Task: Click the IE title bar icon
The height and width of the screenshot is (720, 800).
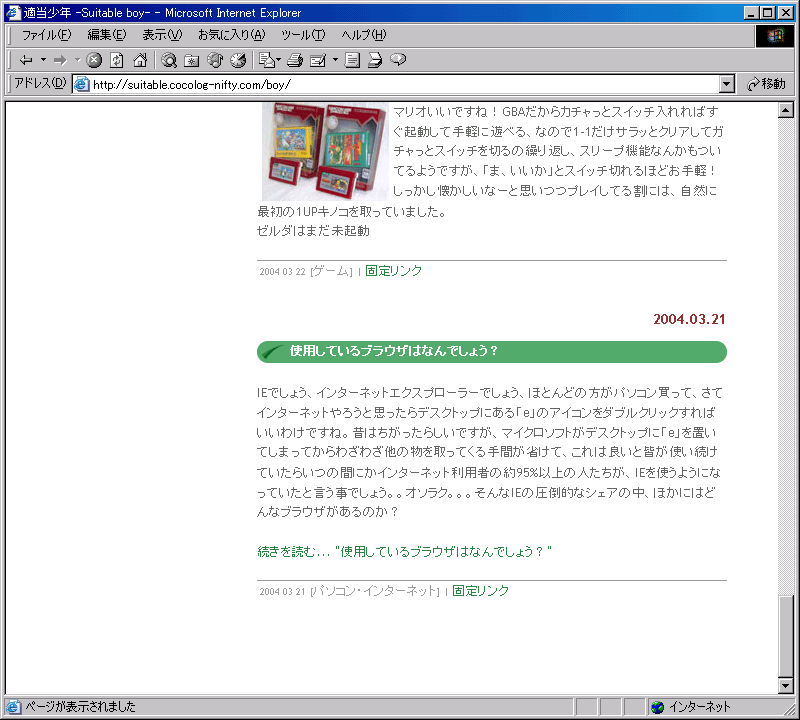Action: pos(13,12)
